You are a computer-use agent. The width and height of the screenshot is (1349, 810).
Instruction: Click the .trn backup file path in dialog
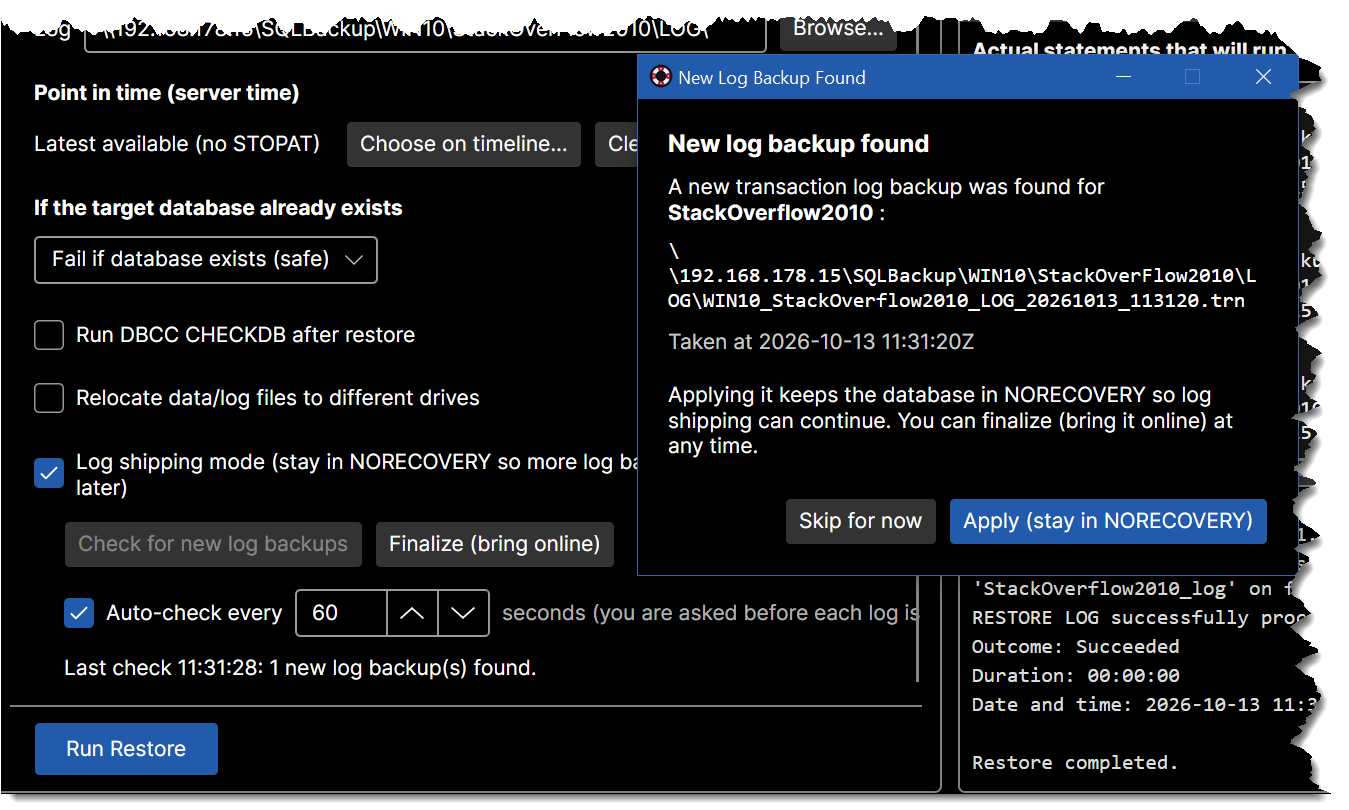point(962,275)
